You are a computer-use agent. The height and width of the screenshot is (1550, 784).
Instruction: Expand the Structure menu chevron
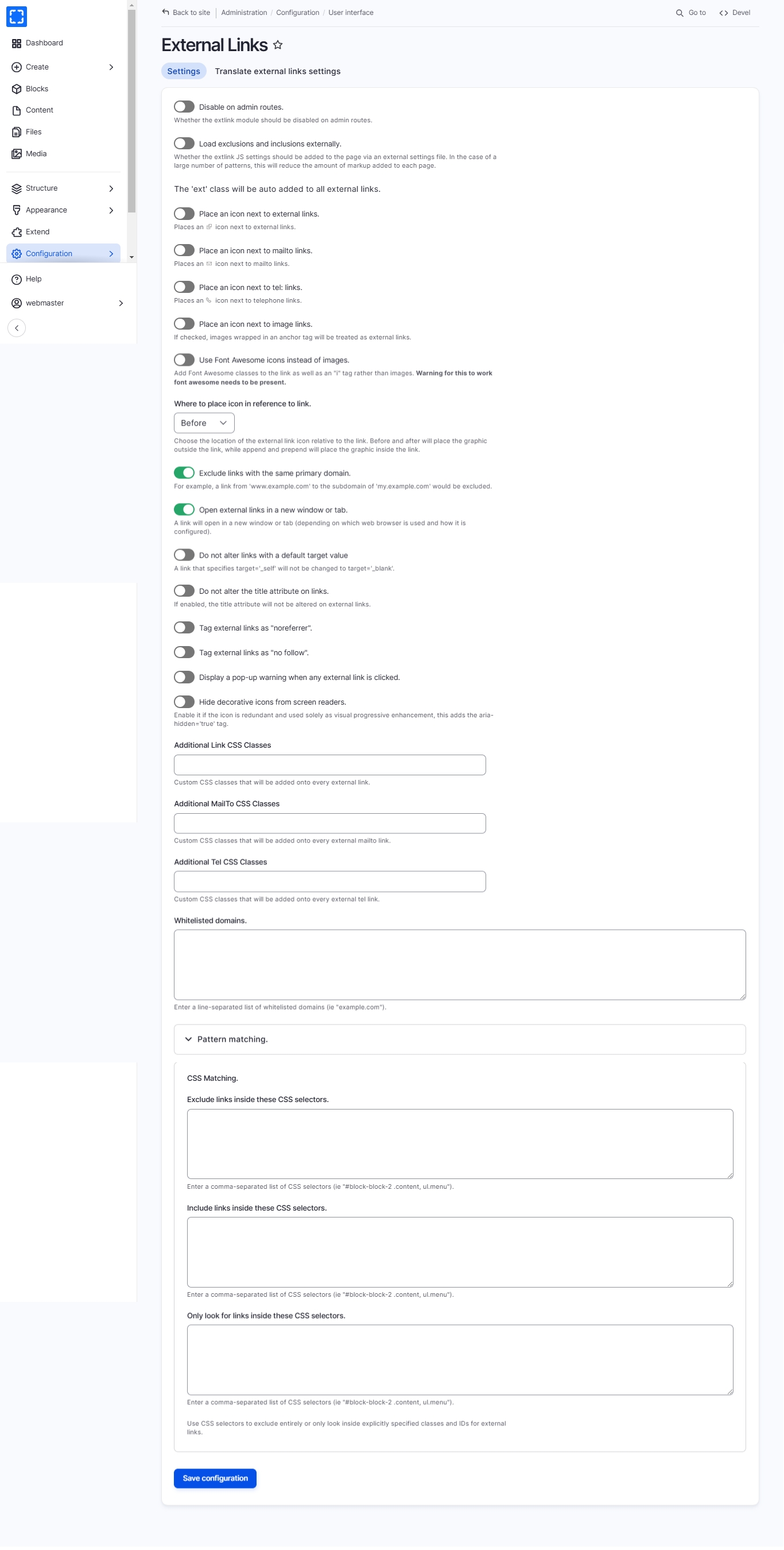(x=111, y=189)
